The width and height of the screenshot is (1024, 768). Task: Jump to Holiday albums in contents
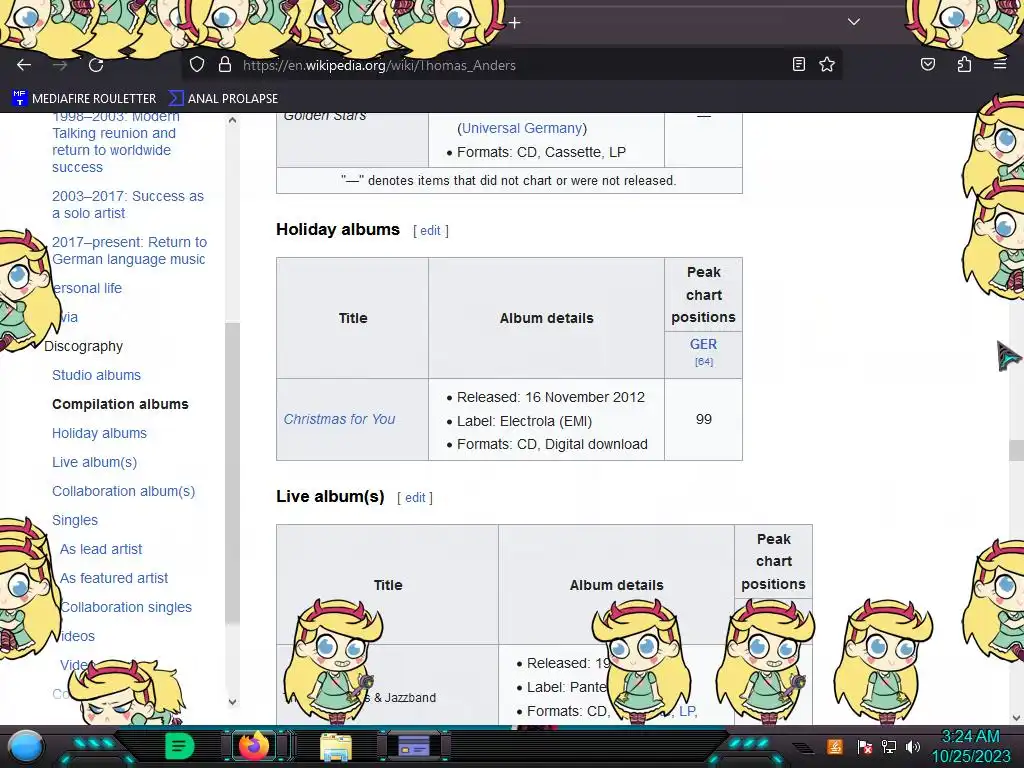click(99, 433)
